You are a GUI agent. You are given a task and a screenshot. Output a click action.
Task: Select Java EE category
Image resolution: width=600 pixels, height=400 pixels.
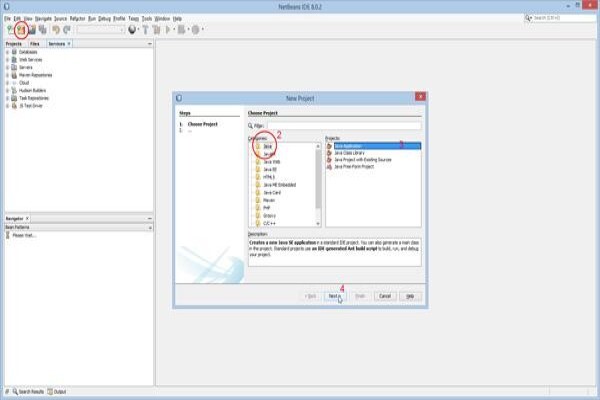pyautogui.click(x=270, y=170)
